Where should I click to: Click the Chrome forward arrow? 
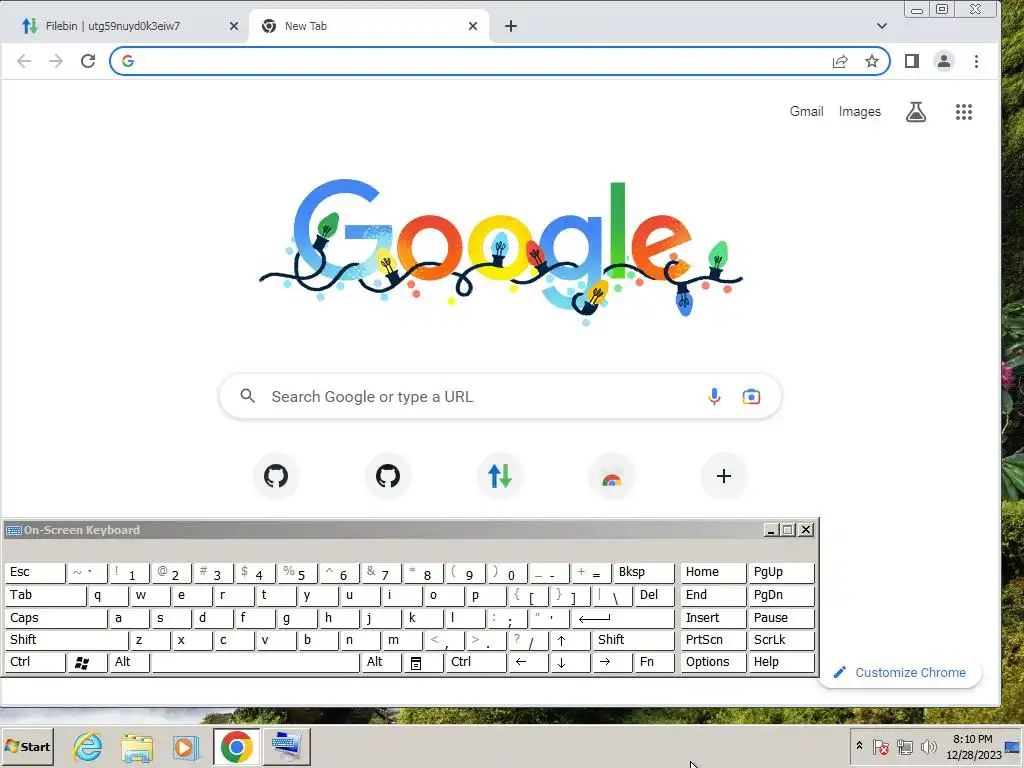56,61
